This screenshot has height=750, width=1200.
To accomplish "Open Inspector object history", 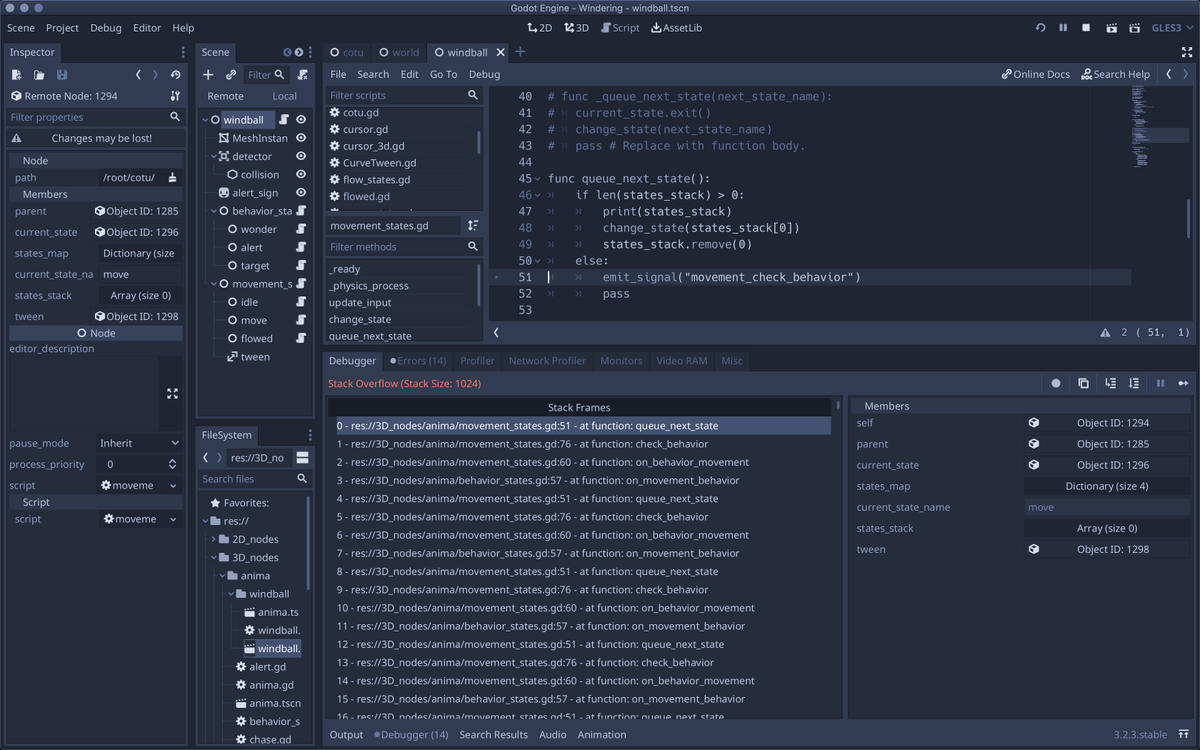I will click(x=176, y=75).
